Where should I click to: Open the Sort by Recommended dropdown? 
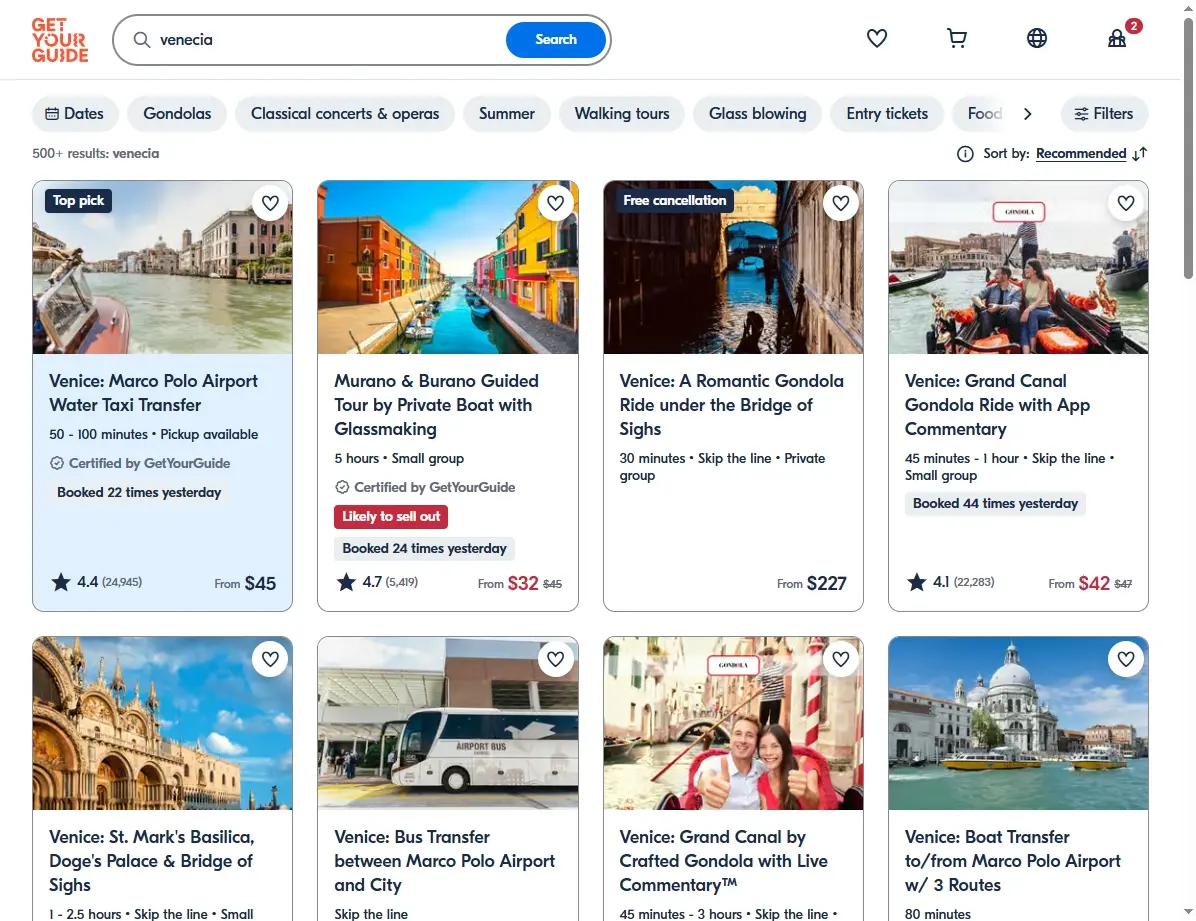(x=1081, y=154)
